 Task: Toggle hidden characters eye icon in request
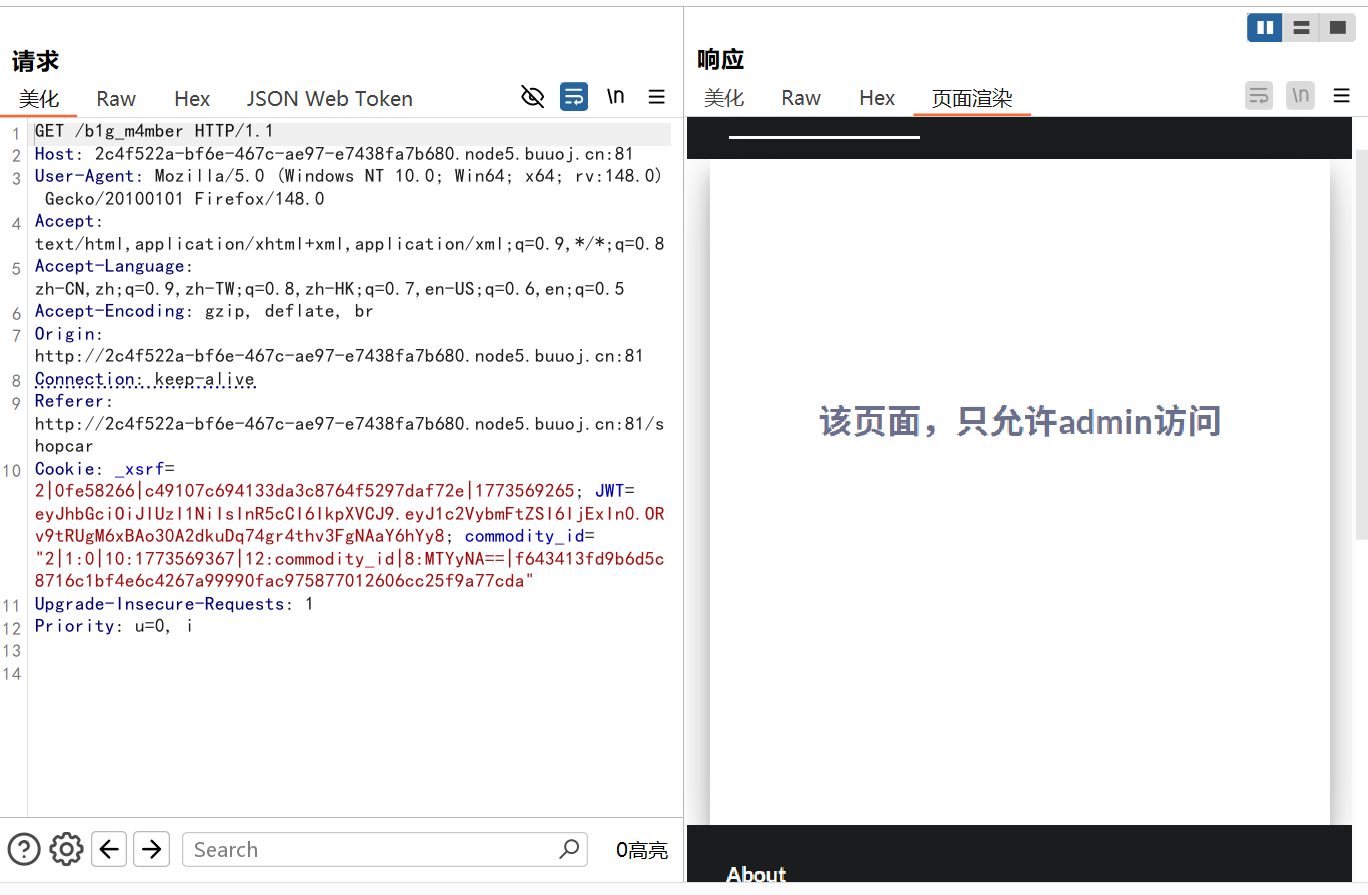tap(532, 97)
